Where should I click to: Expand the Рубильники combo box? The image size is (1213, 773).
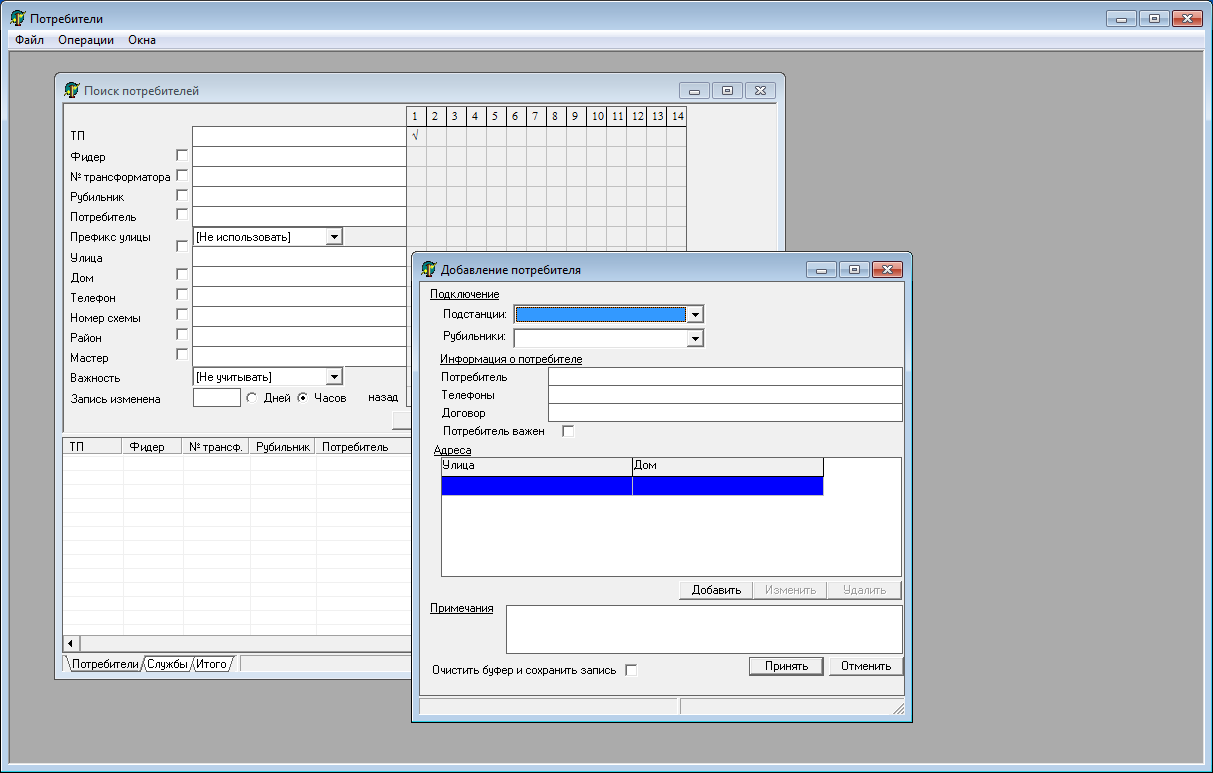tap(695, 338)
